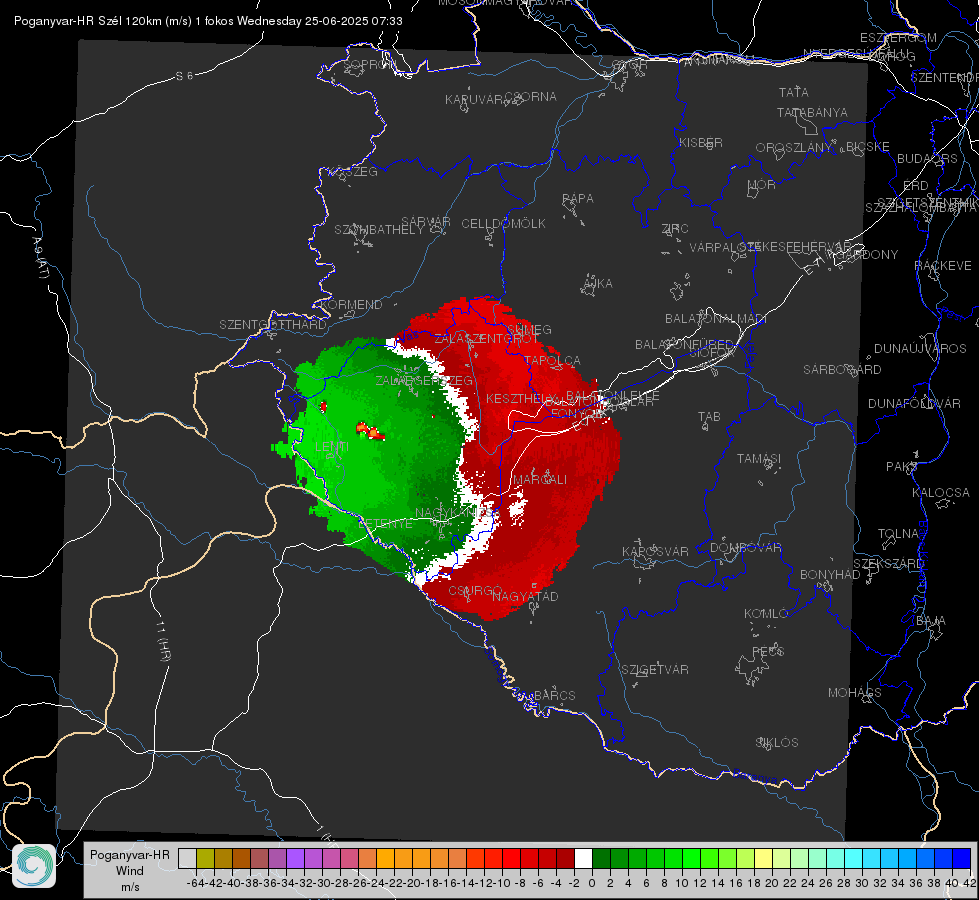Click the 'Poganyvar-HR Wind m/s' legend label
Screen dimensions: 979x900
coord(130,871)
